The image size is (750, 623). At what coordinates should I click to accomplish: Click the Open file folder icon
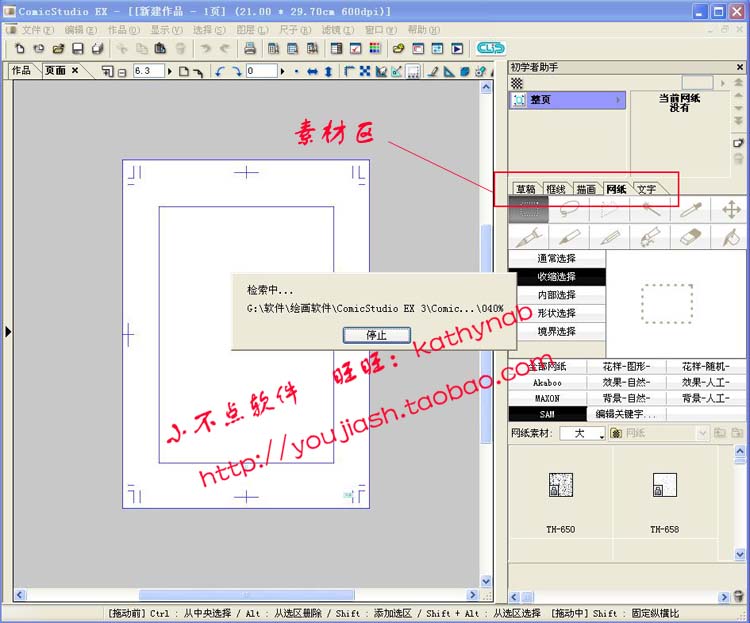[x=58, y=48]
